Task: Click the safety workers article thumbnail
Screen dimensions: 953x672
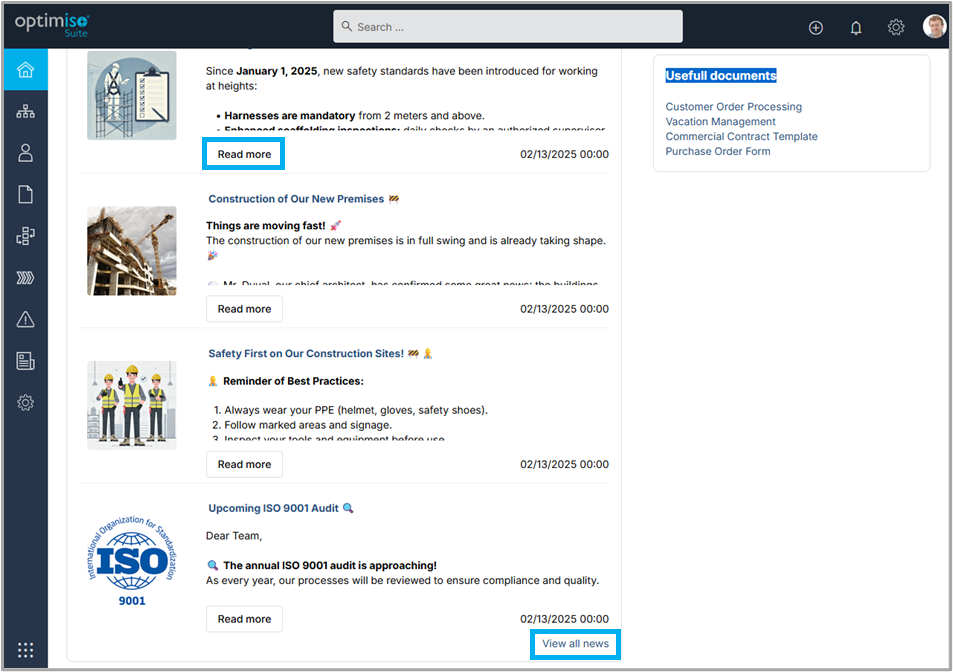Action: 131,405
